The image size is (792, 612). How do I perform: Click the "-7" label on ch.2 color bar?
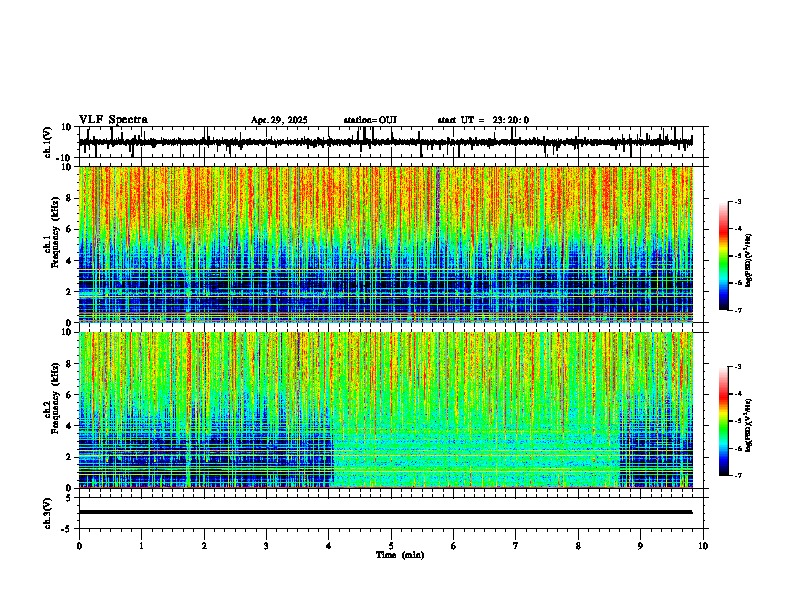(x=737, y=475)
